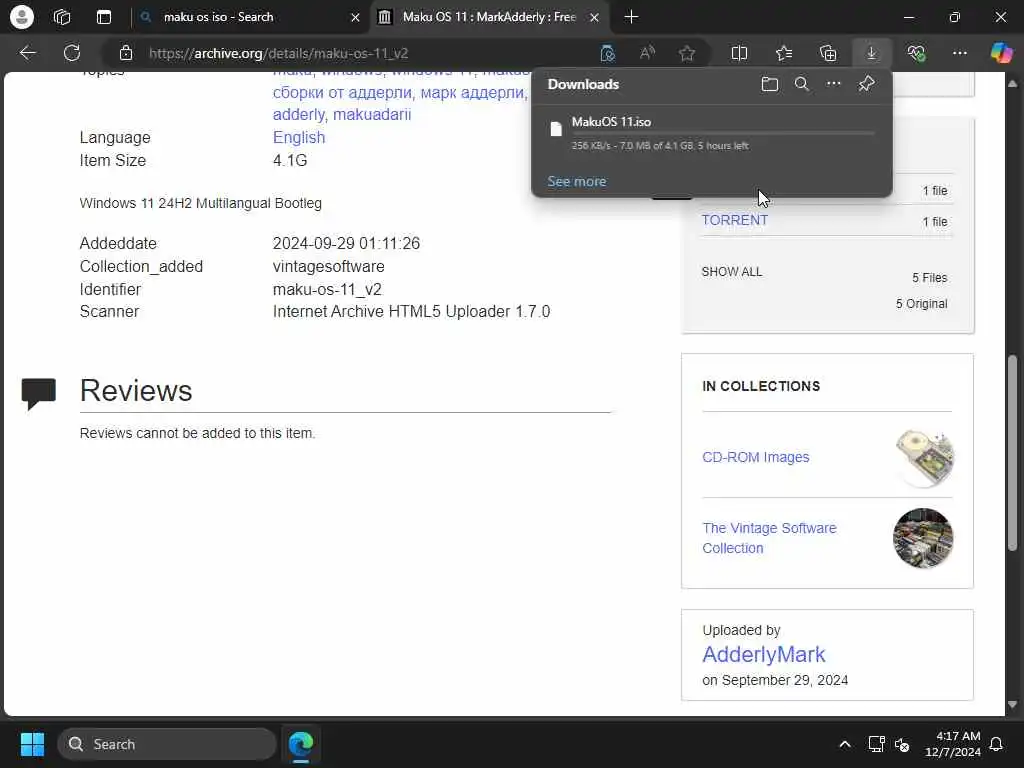Open the CD-ROM Images thumbnail
Image resolution: width=1024 pixels, height=768 pixels.
pyautogui.click(x=924, y=457)
